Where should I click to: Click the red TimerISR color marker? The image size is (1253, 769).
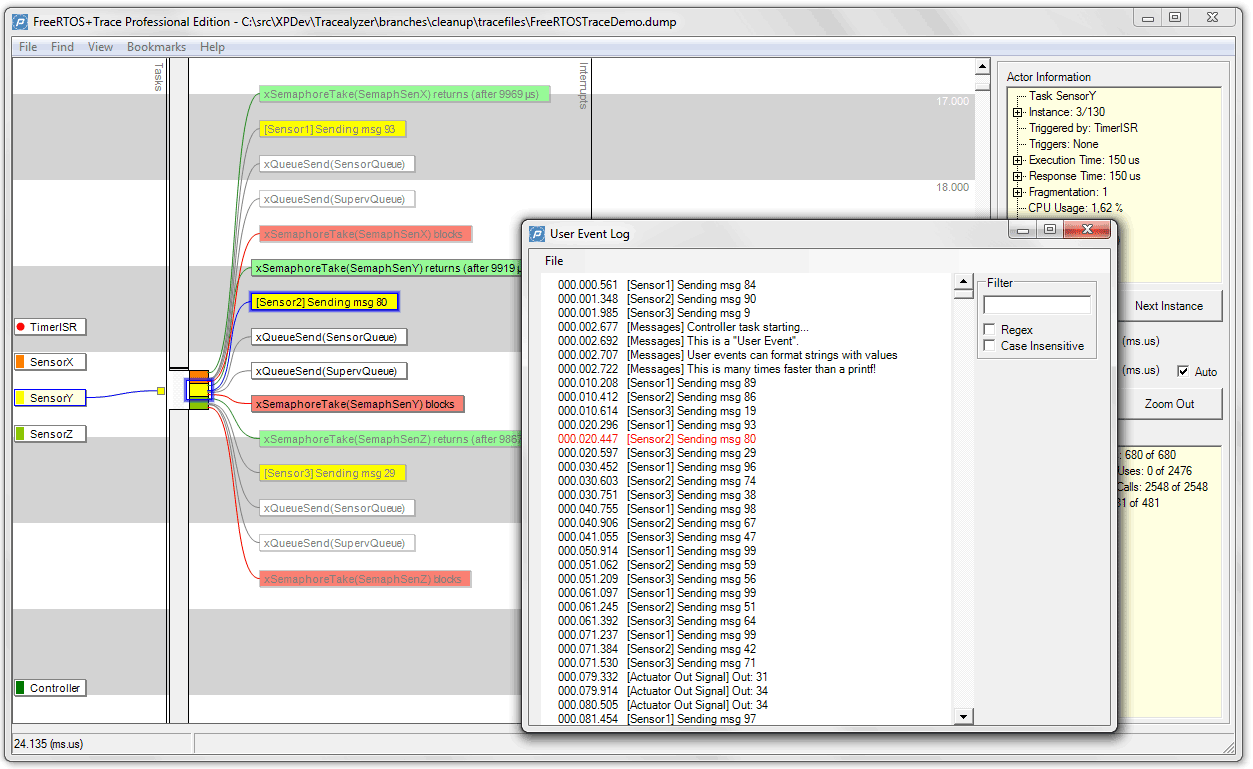tap(20, 327)
